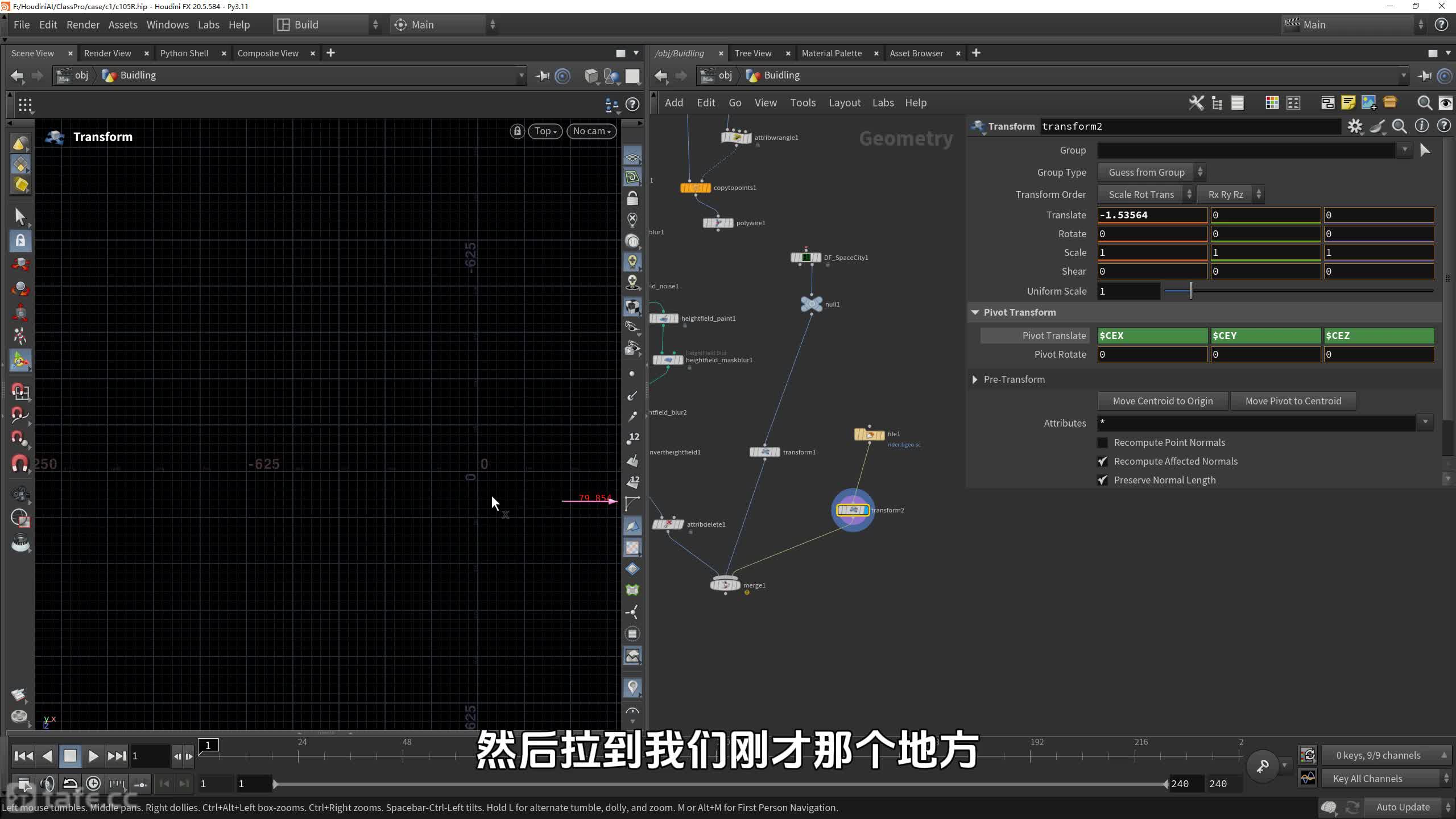The image size is (1456, 819).
Task: Select the arrow Select tool in the left toolbar
Action: click(20, 217)
